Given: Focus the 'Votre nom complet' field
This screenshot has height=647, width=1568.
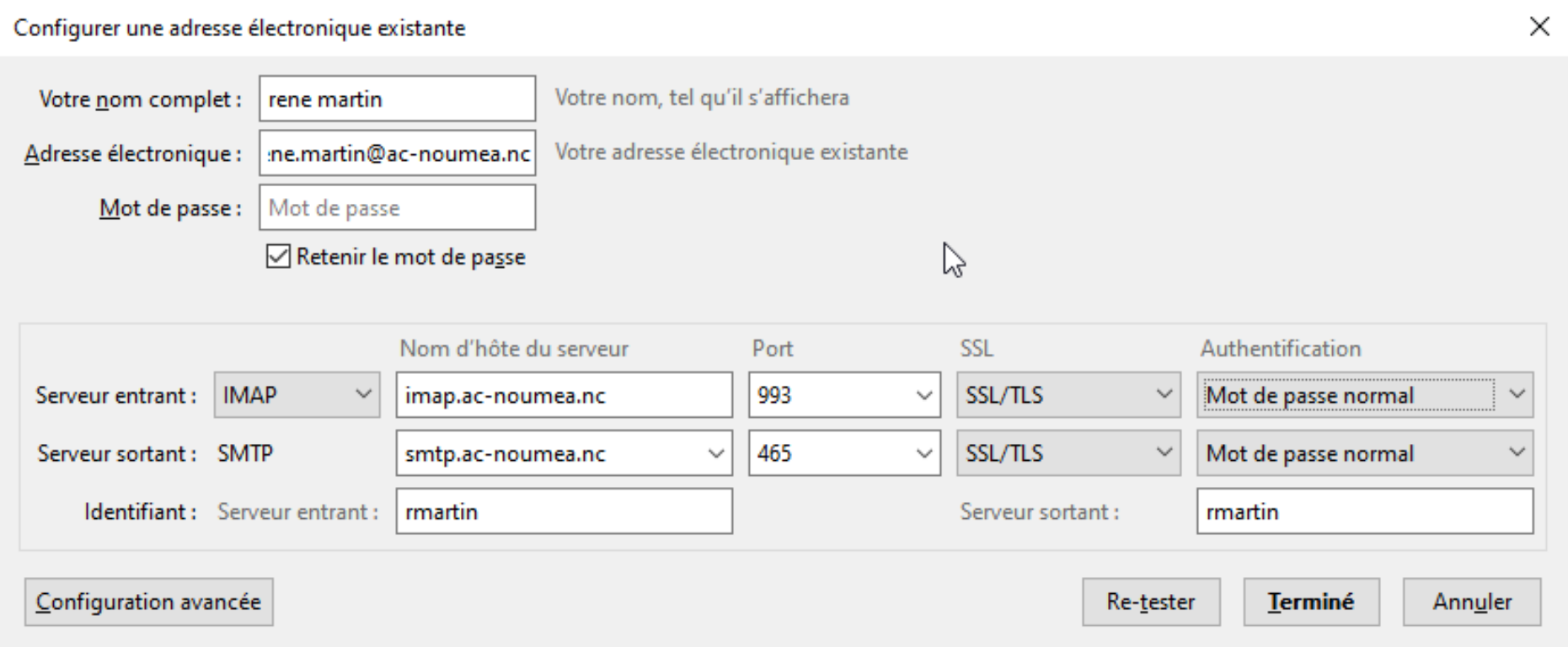Looking at the screenshot, I should click(x=397, y=99).
